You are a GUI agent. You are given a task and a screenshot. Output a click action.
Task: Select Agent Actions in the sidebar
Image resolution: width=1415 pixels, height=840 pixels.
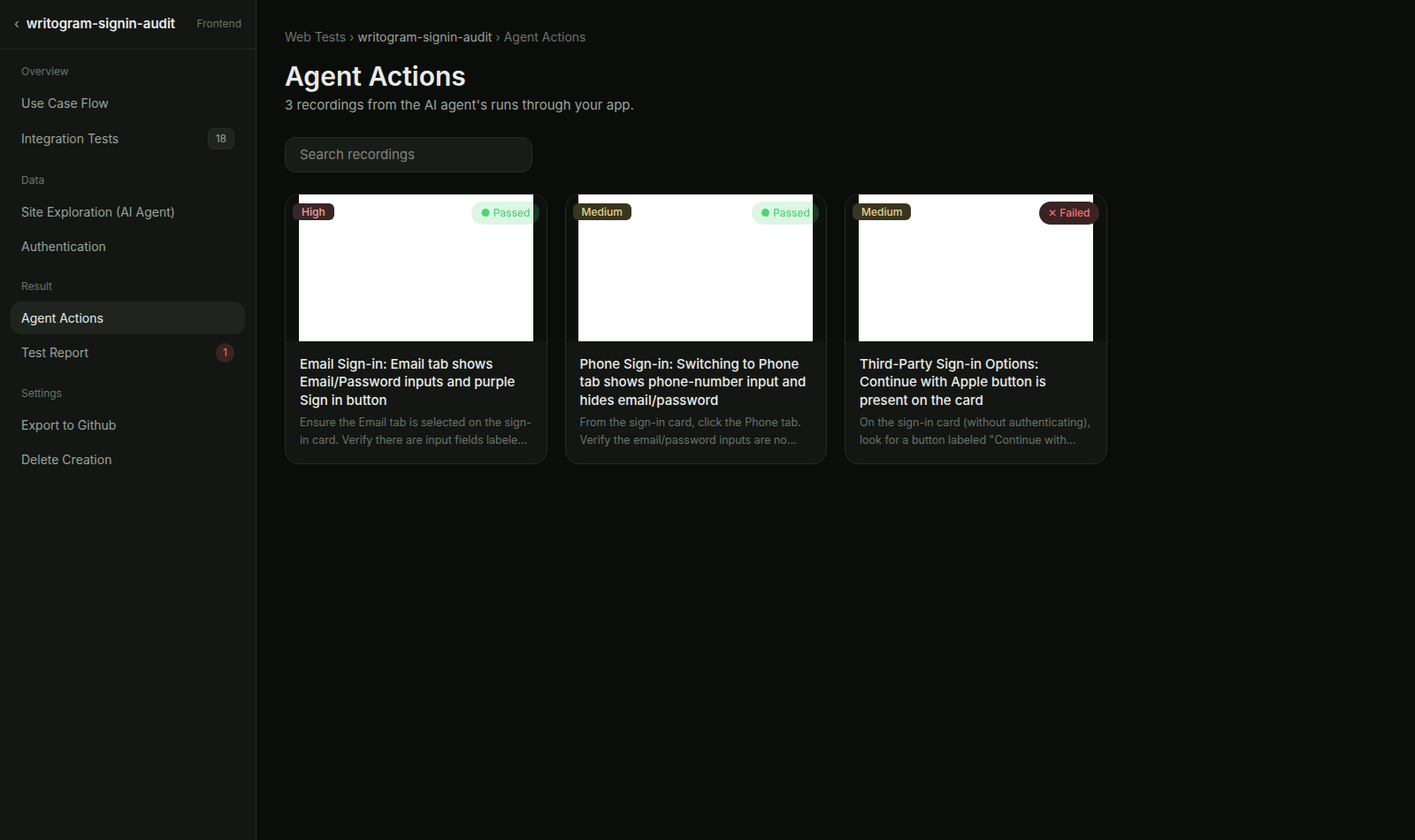[127, 318]
